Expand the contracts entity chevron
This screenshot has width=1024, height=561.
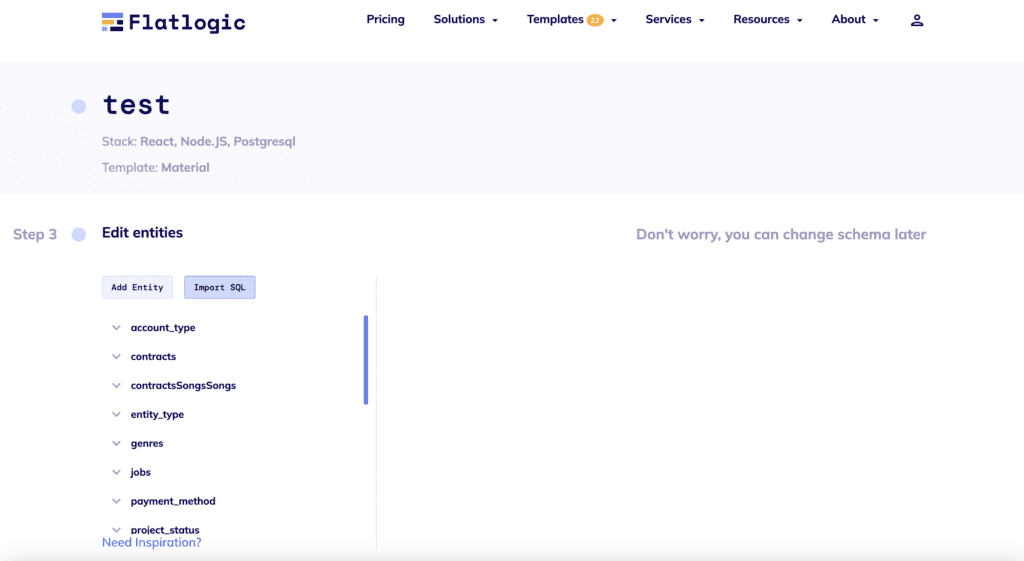point(116,357)
